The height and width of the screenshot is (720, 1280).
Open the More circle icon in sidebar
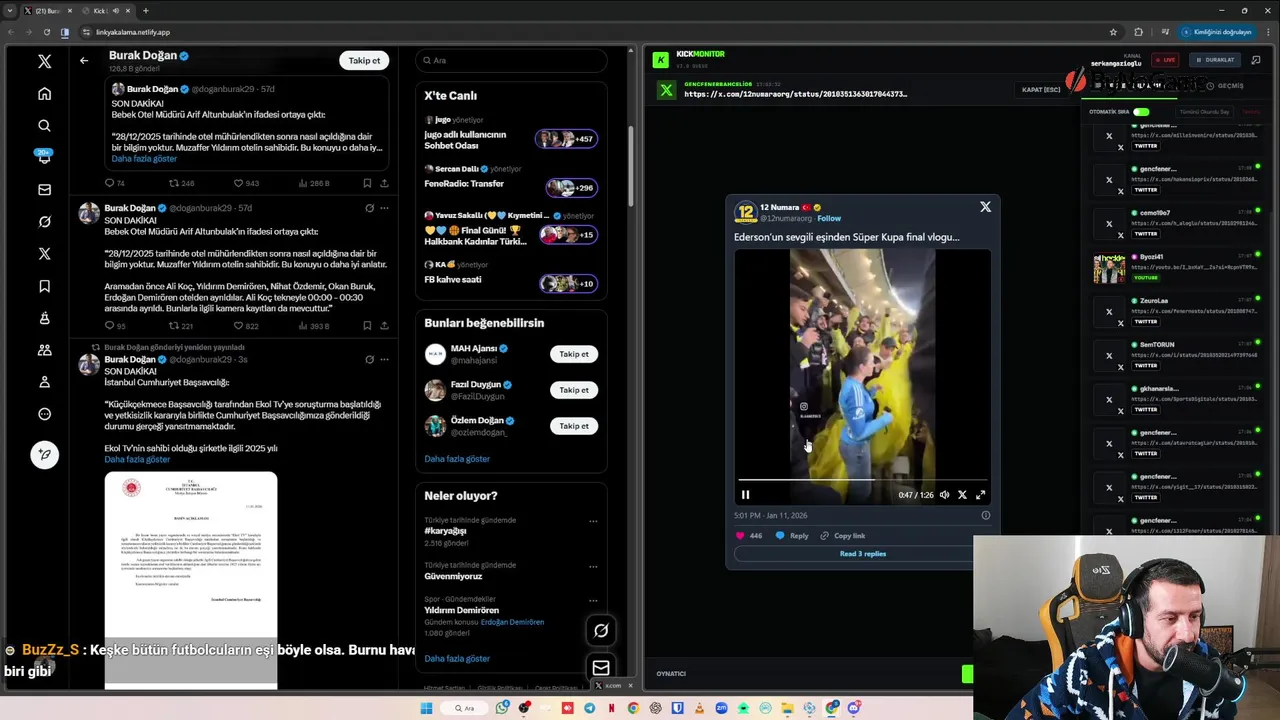tap(44, 414)
